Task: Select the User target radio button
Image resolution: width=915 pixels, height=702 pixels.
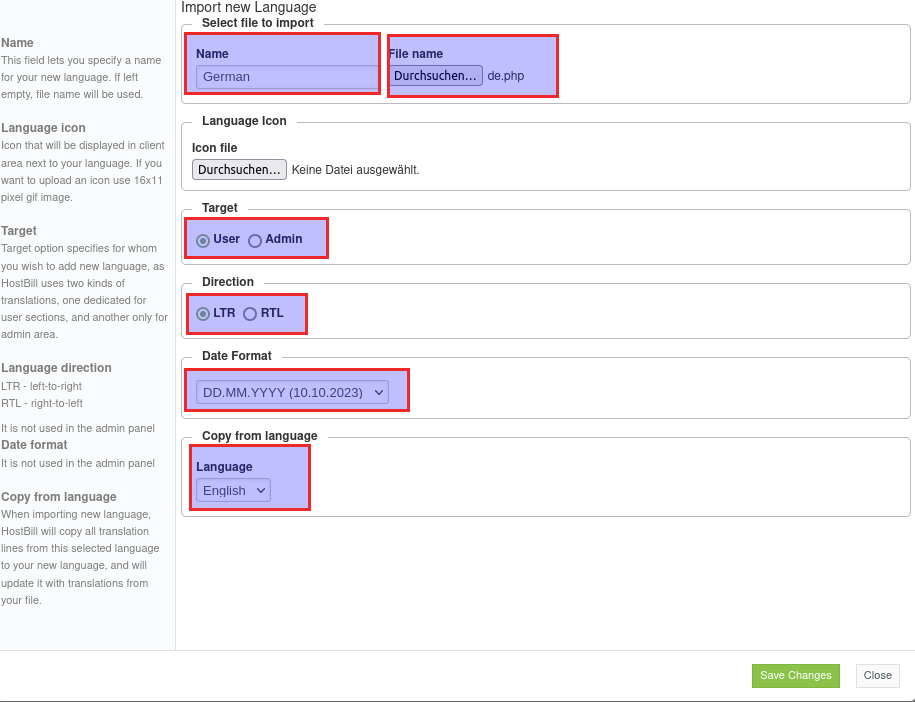Action: 203,240
